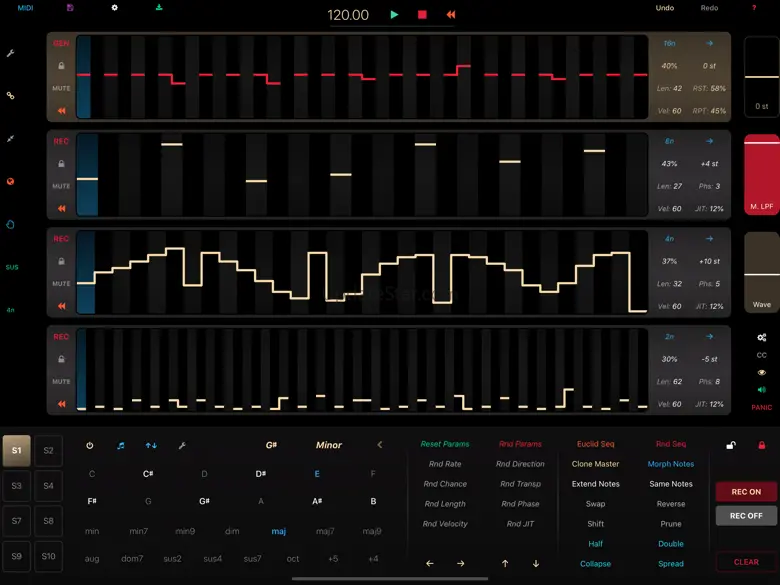Image resolution: width=780 pixels, height=585 pixels.
Task: Mute the third sequencer track
Action: pyautogui.click(x=61, y=284)
